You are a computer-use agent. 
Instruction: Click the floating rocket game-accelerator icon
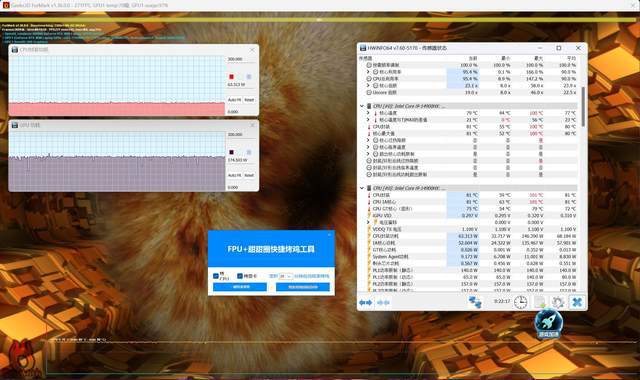[x=549, y=323]
